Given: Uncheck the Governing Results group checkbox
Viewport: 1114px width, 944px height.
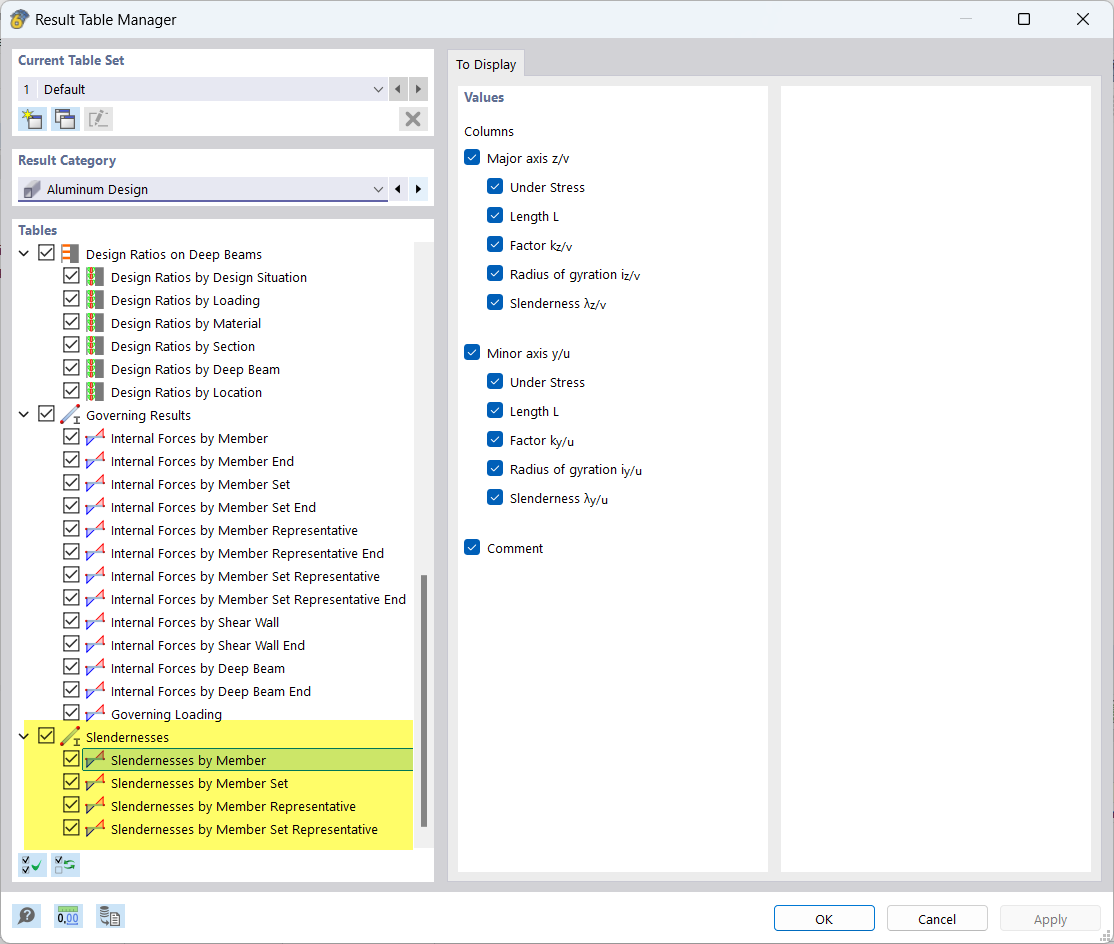Looking at the screenshot, I should [46, 413].
